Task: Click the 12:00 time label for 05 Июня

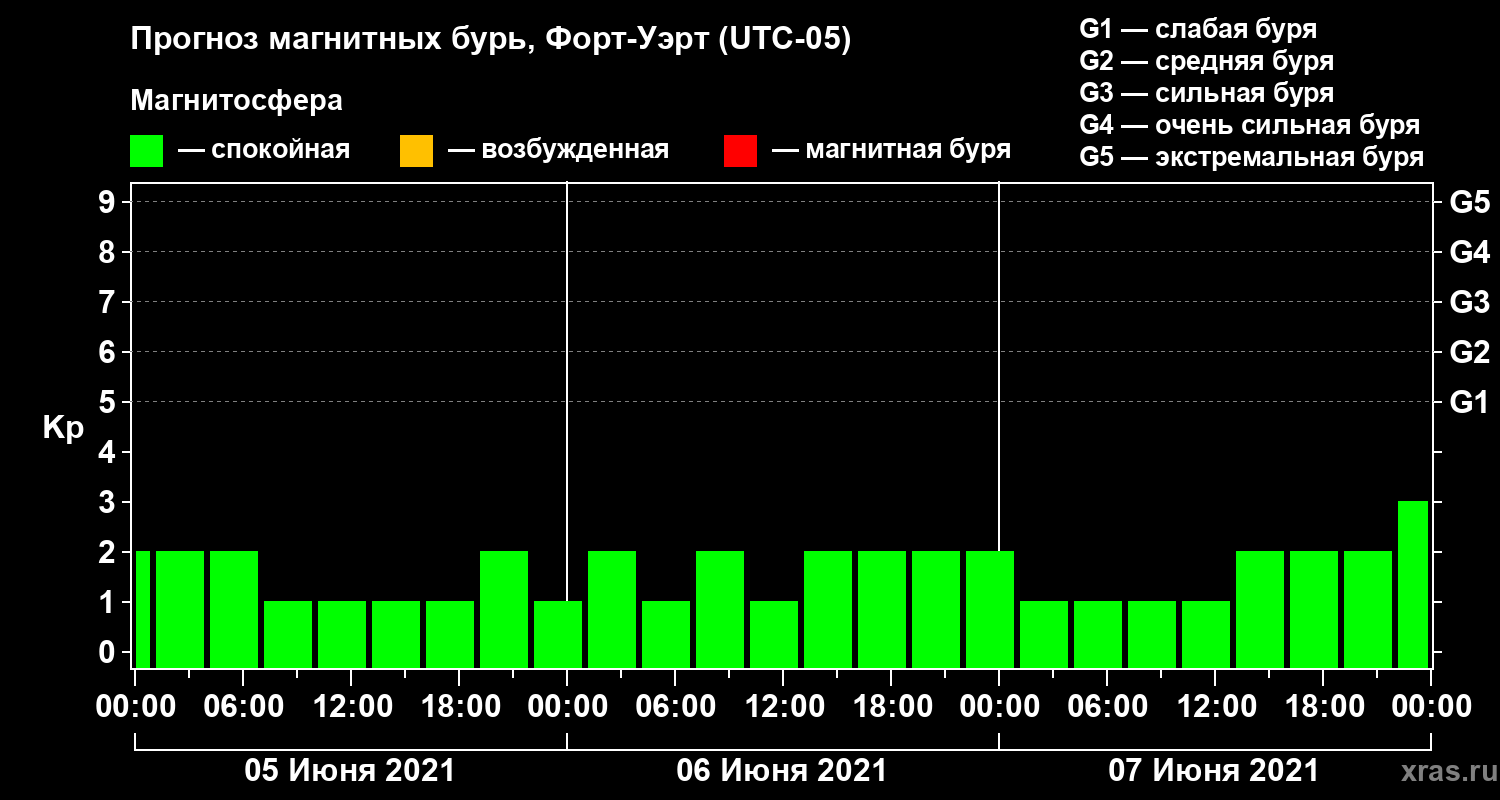Action: pos(351,706)
